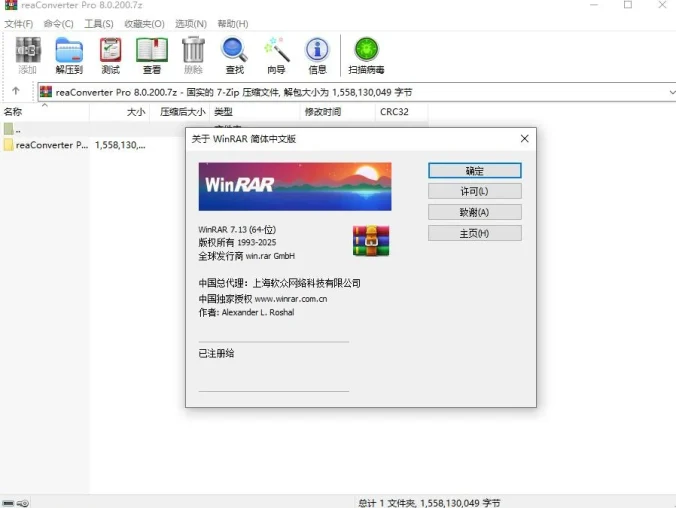
Task: Confirm with the 确定 button
Action: click(475, 170)
